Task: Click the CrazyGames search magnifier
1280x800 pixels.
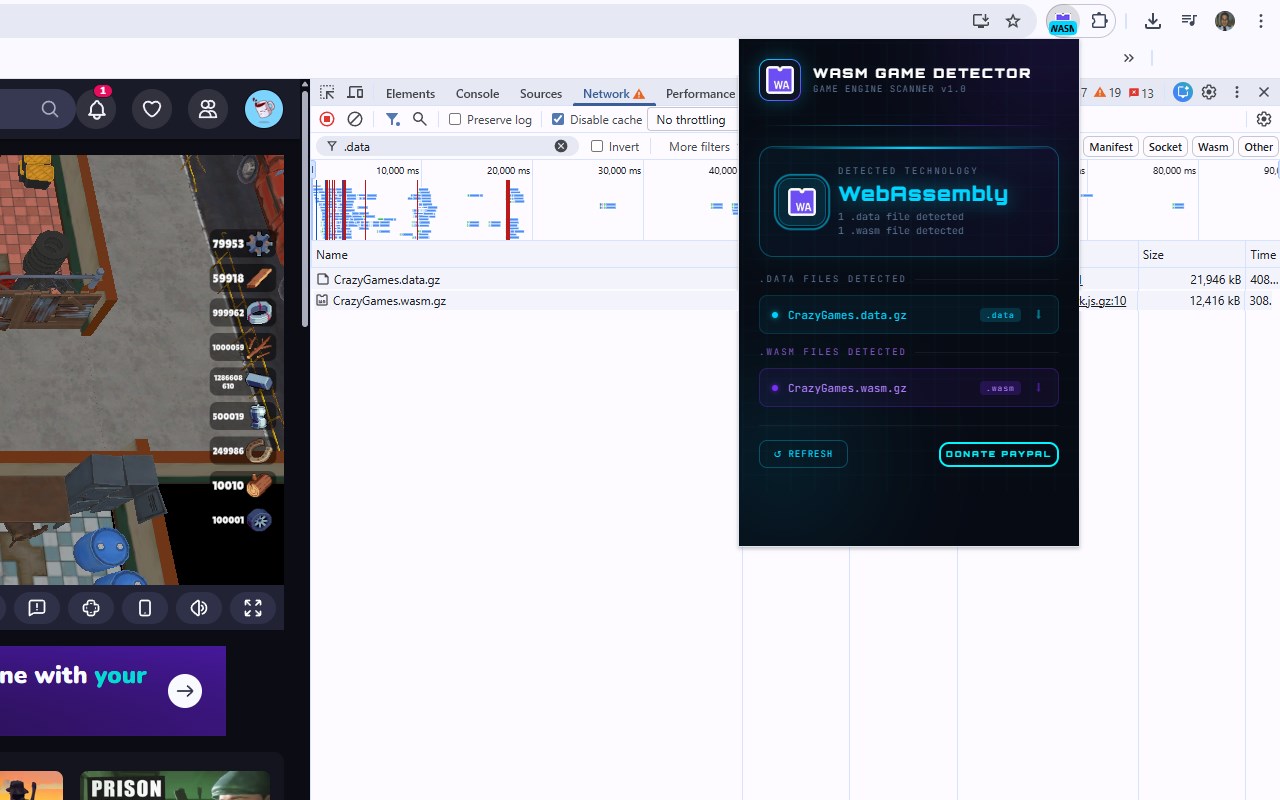Action: 50,109
